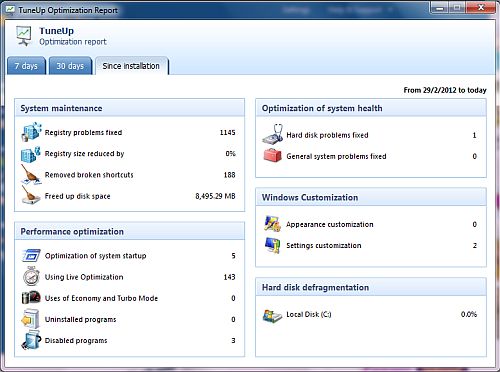Viewport: 500px width, 372px height.
Task: Click the 8,495.29 MB value
Action: 215,196
